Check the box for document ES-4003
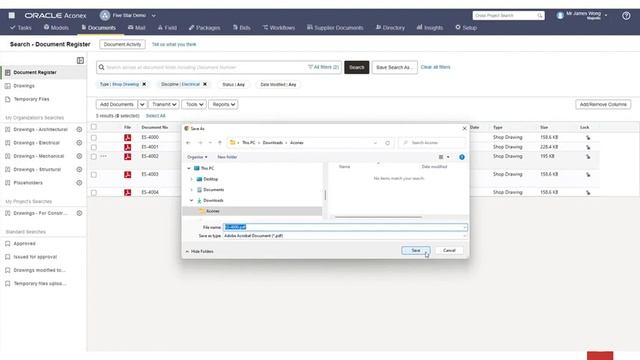640x360 pixels. [x=94, y=174]
